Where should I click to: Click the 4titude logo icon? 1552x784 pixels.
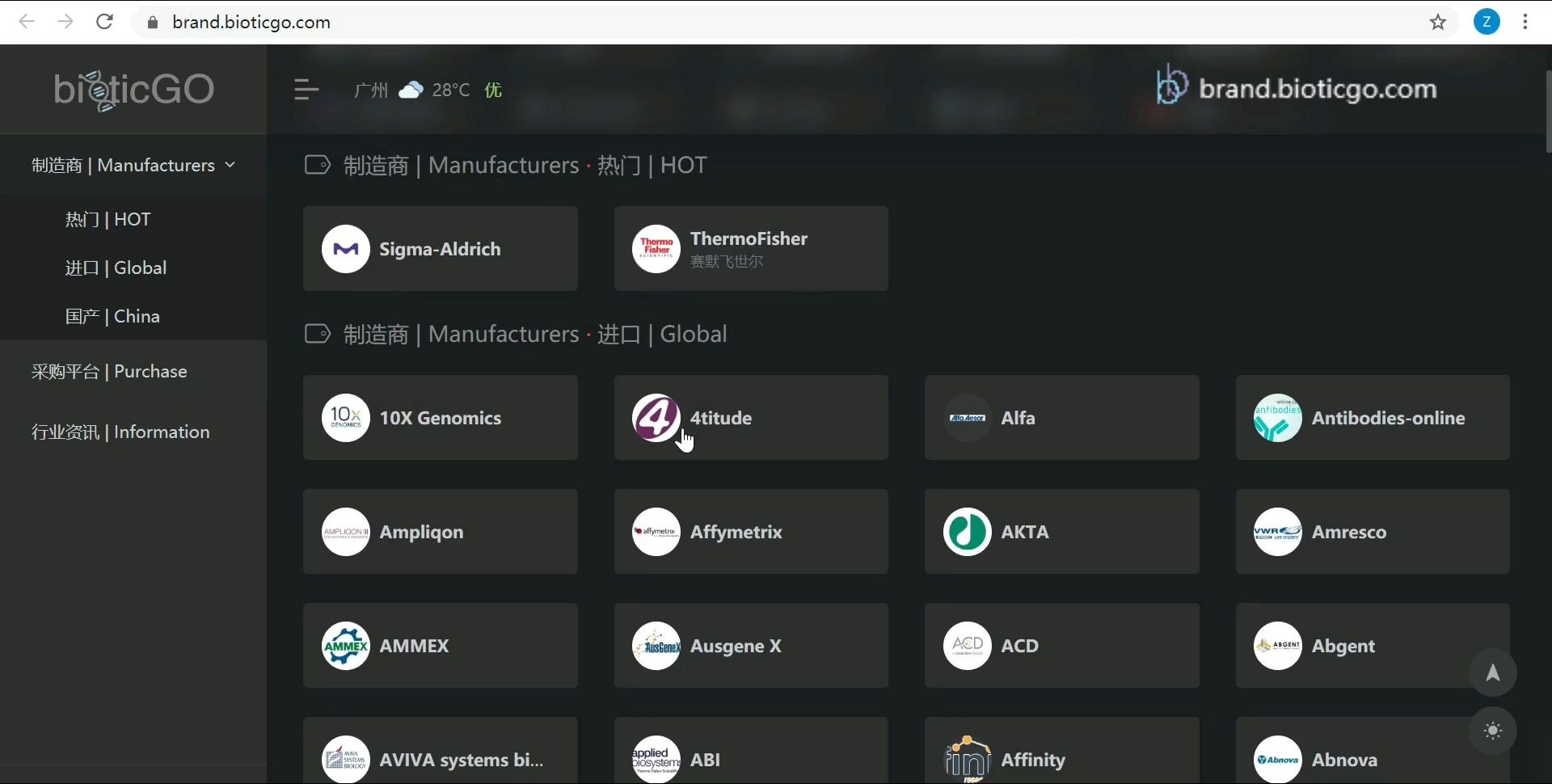point(656,418)
